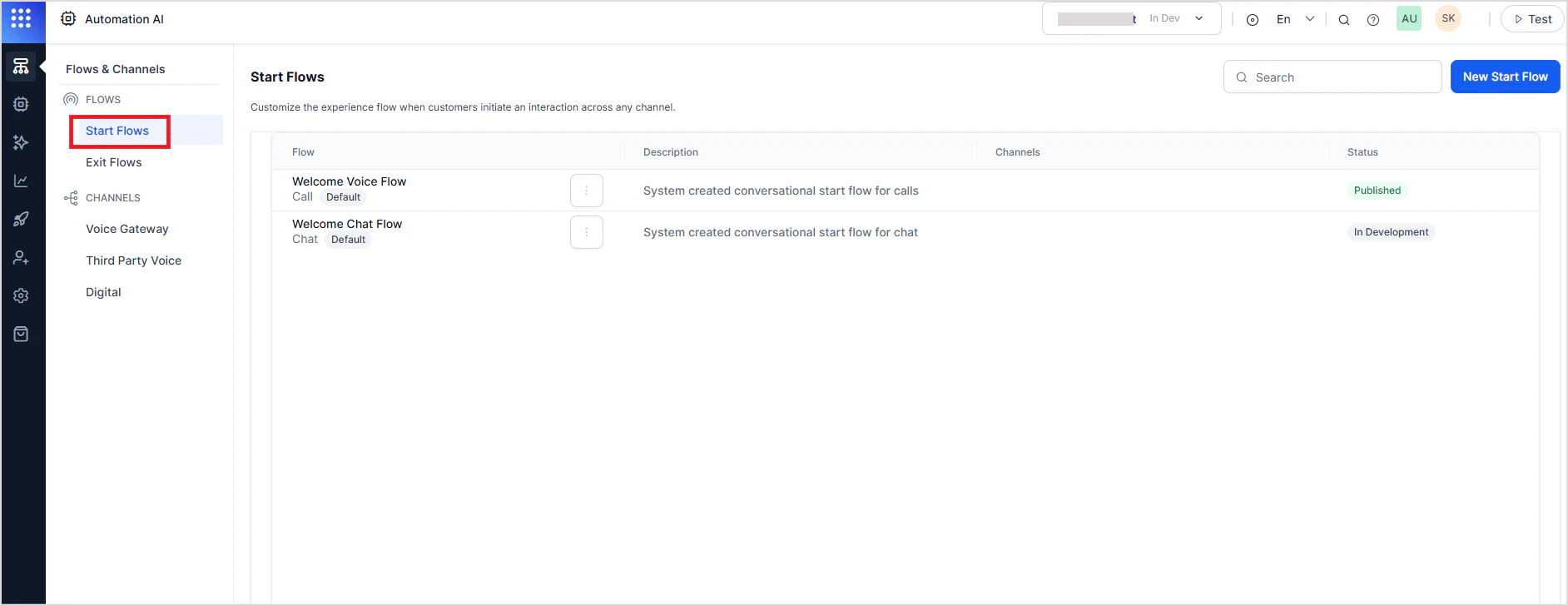
Task: Open options menu for Welcome Chat Flow
Action: 587,232
